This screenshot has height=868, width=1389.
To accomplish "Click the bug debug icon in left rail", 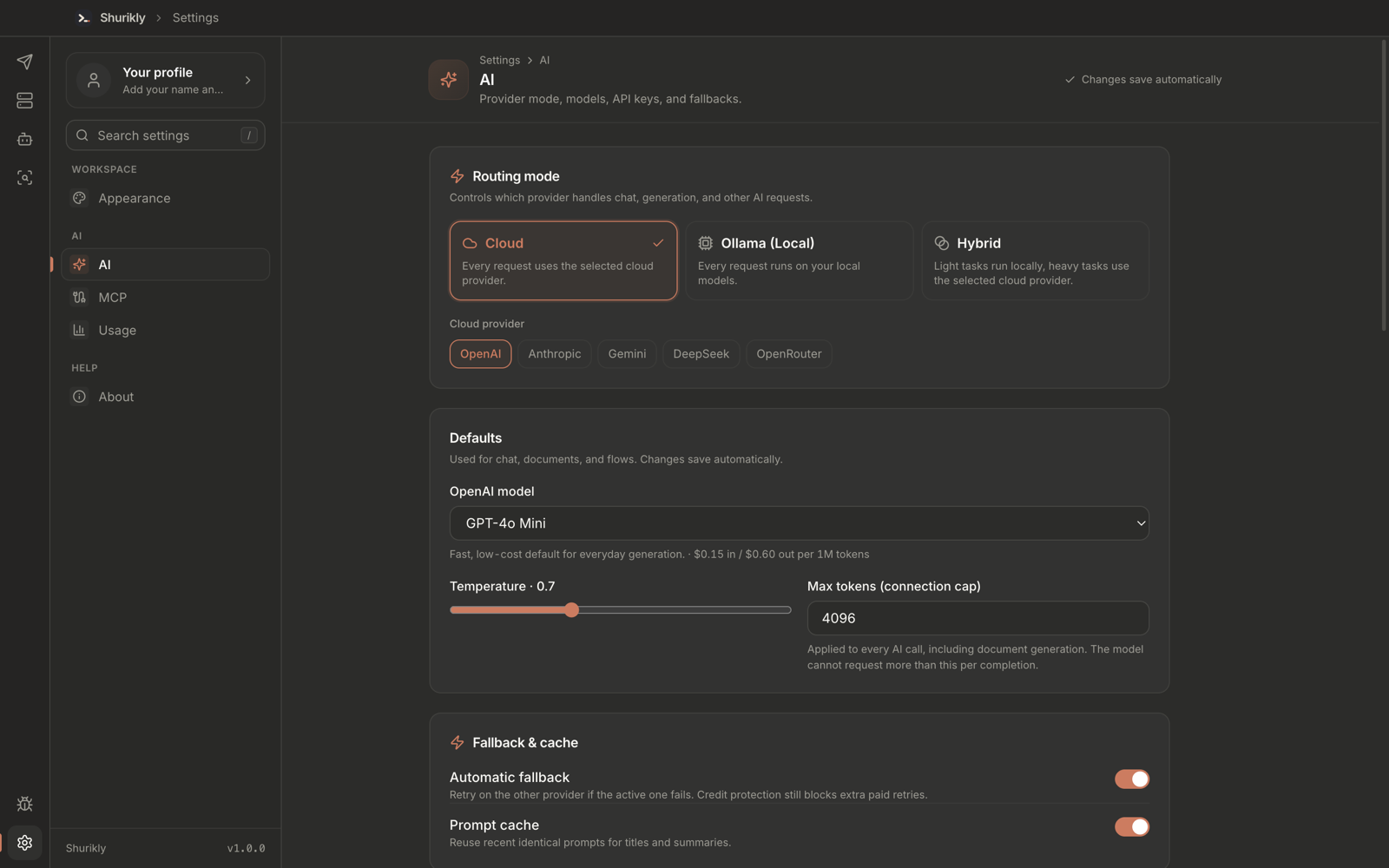I will [24, 804].
